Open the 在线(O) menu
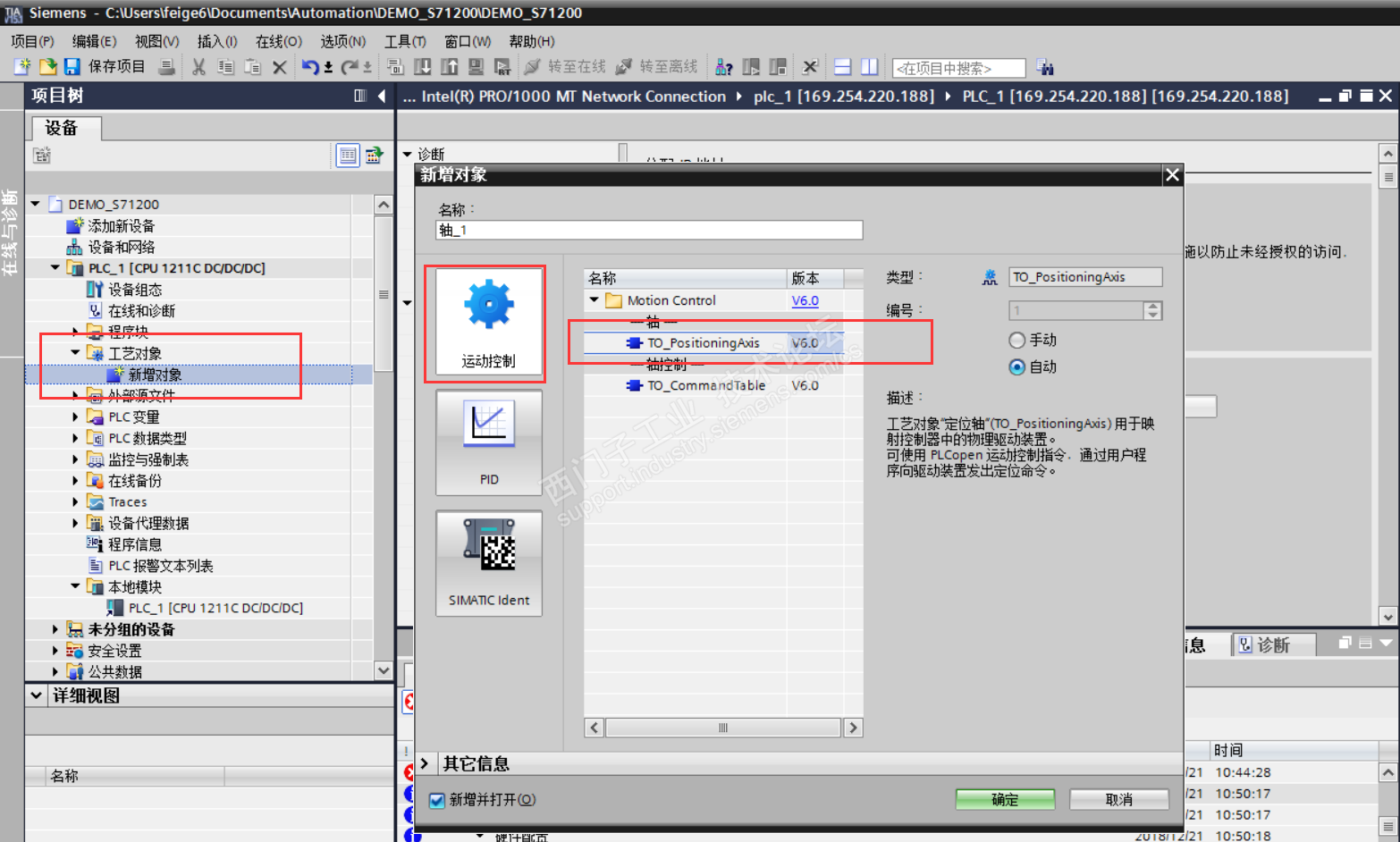The width and height of the screenshot is (1400, 842). point(278,41)
